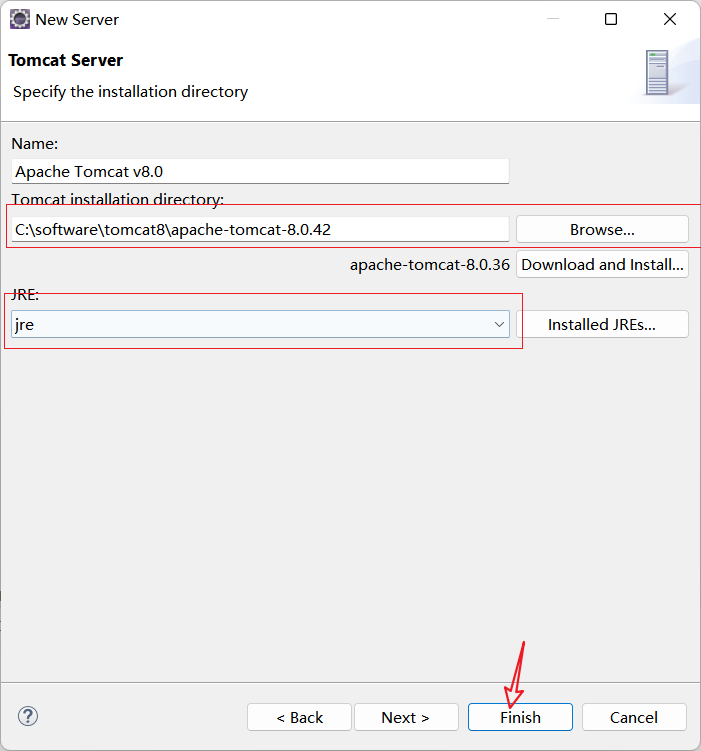
Task: Cancel the New Server dialog
Action: 634,717
